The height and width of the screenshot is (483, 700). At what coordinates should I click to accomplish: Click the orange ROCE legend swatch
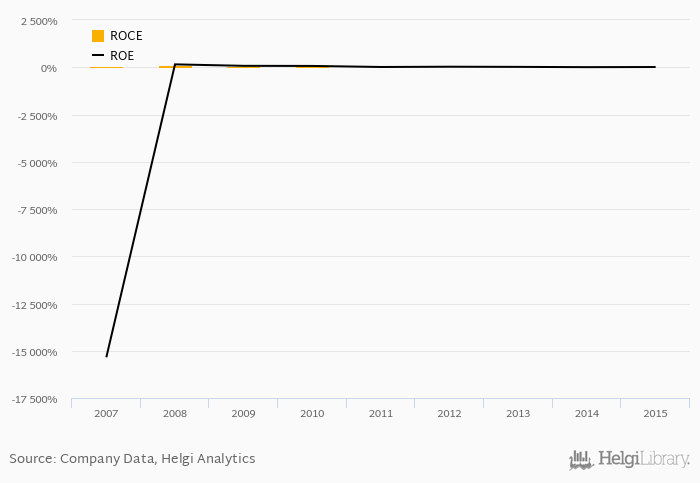pos(98,36)
